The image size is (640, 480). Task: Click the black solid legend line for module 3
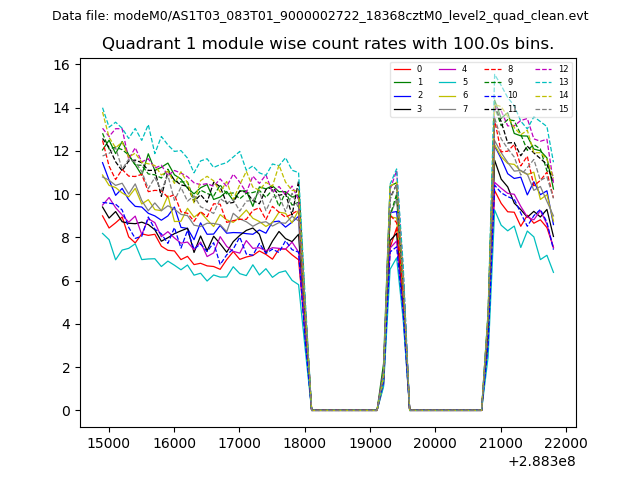point(402,108)
